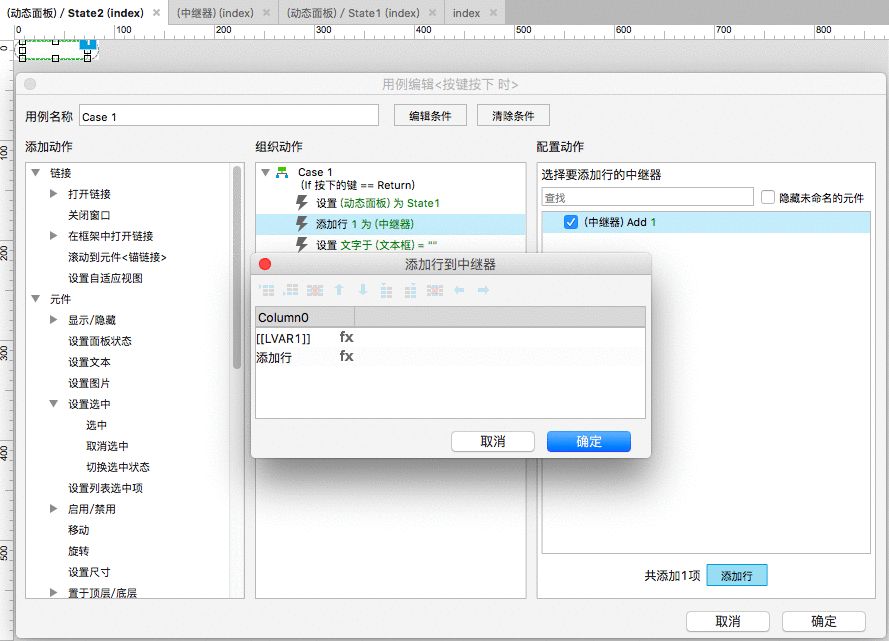889x641 pixels.
Task: Click the insert row below icon
Action: tap(291, 290)
